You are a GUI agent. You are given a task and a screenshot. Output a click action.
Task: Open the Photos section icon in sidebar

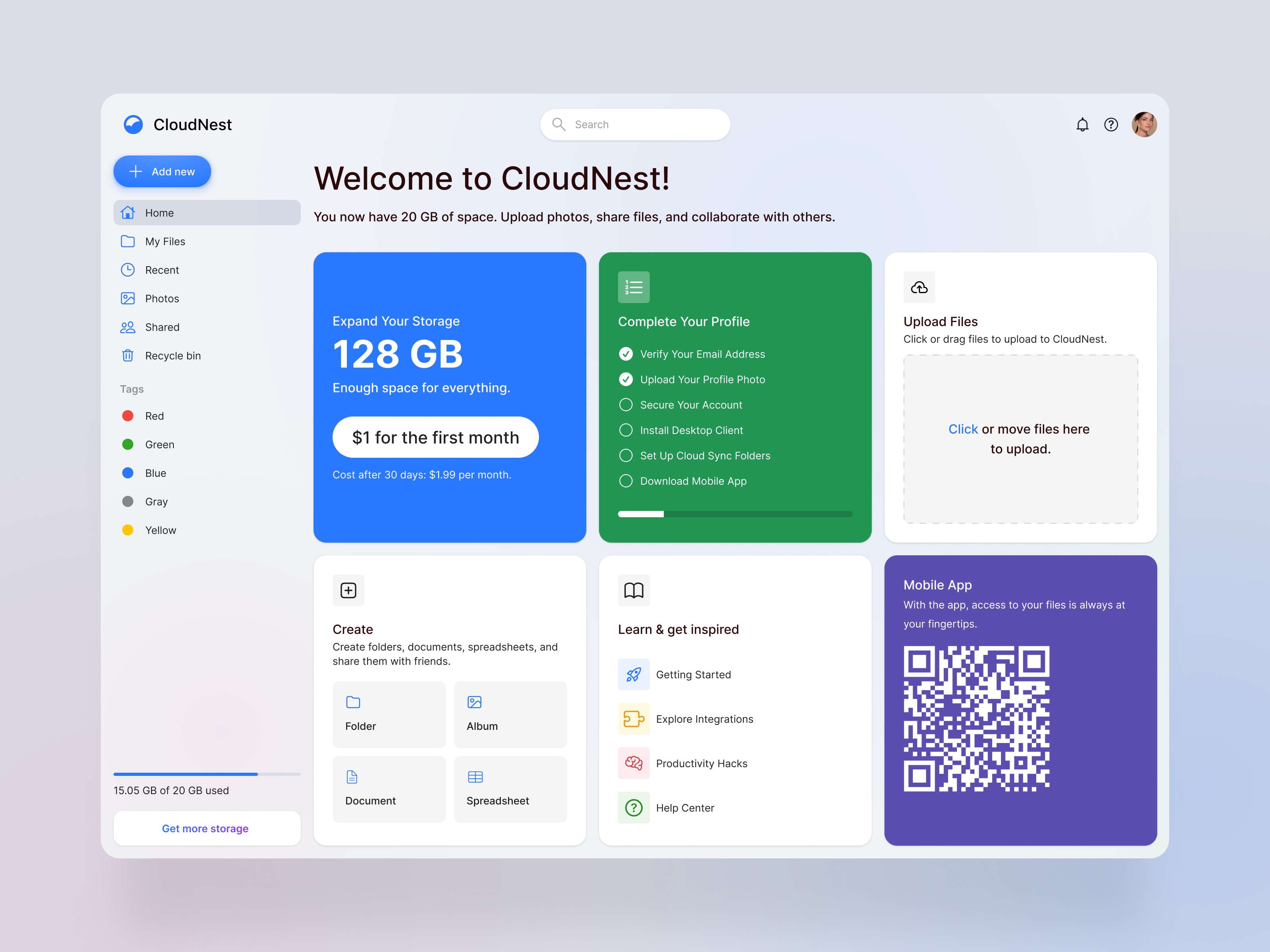pyautogui.click(x=127, y=298)
